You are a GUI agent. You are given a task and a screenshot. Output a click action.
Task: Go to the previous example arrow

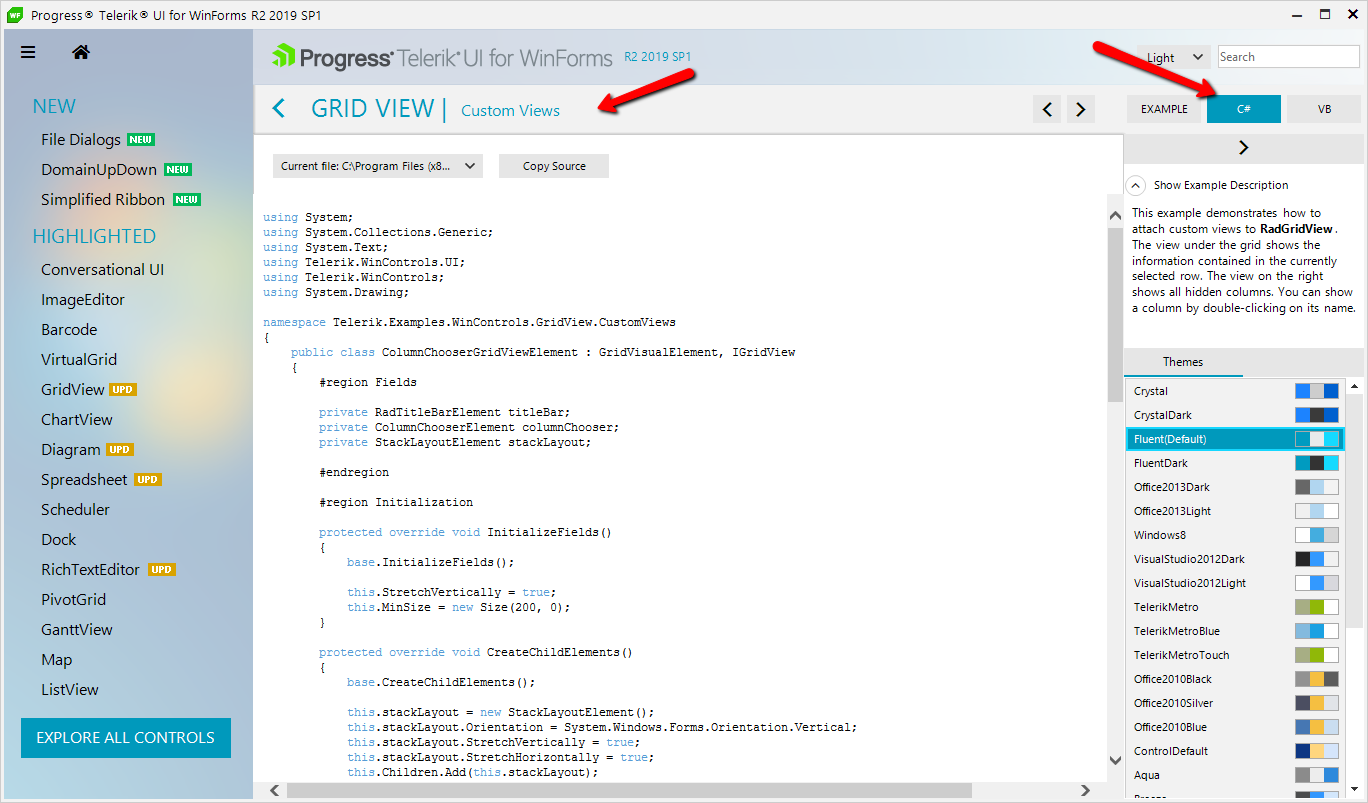pyautogui.click(x=1047, y=109)
